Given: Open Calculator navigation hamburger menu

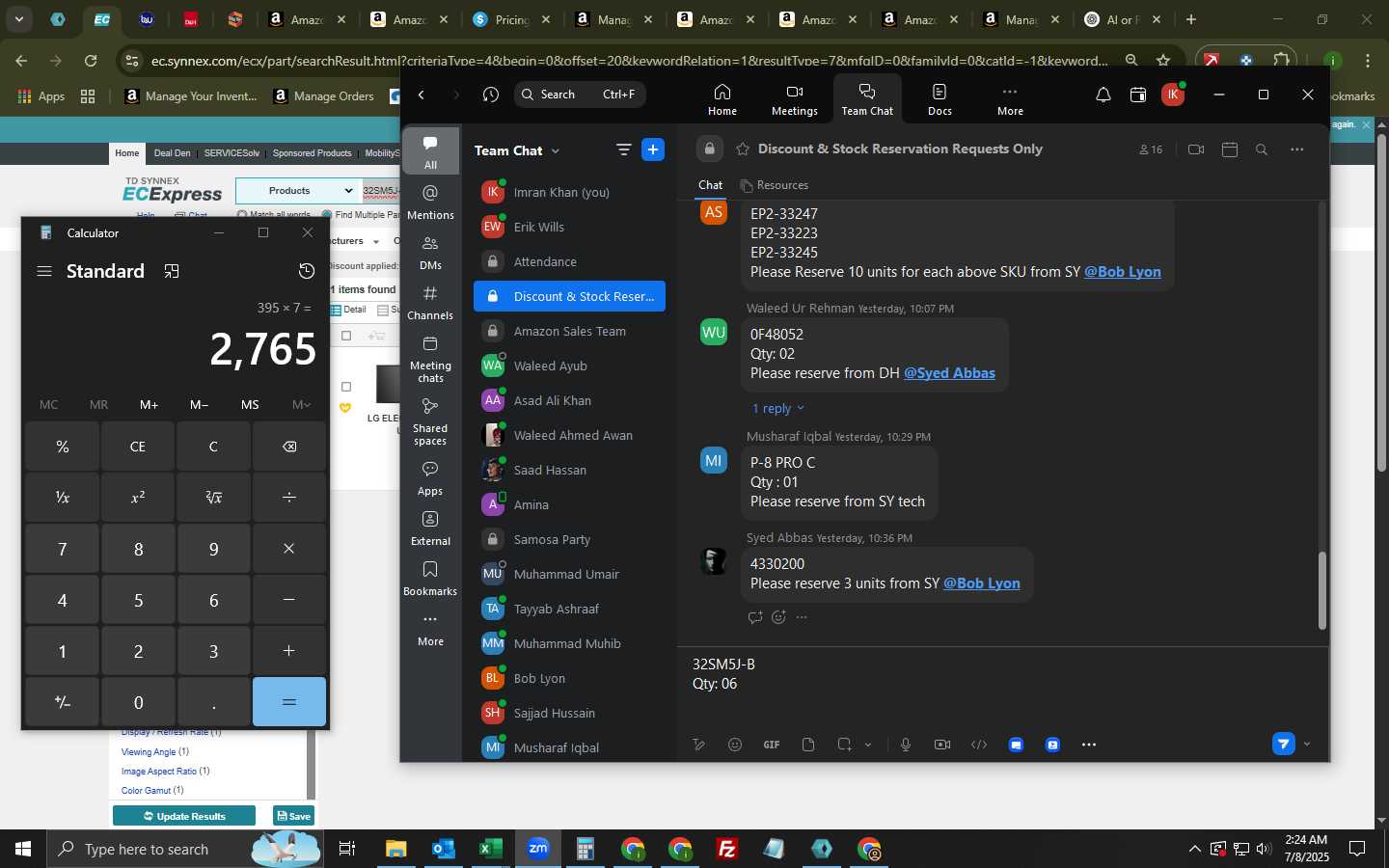Looking at the screenshot, I should tap(44, 271).
